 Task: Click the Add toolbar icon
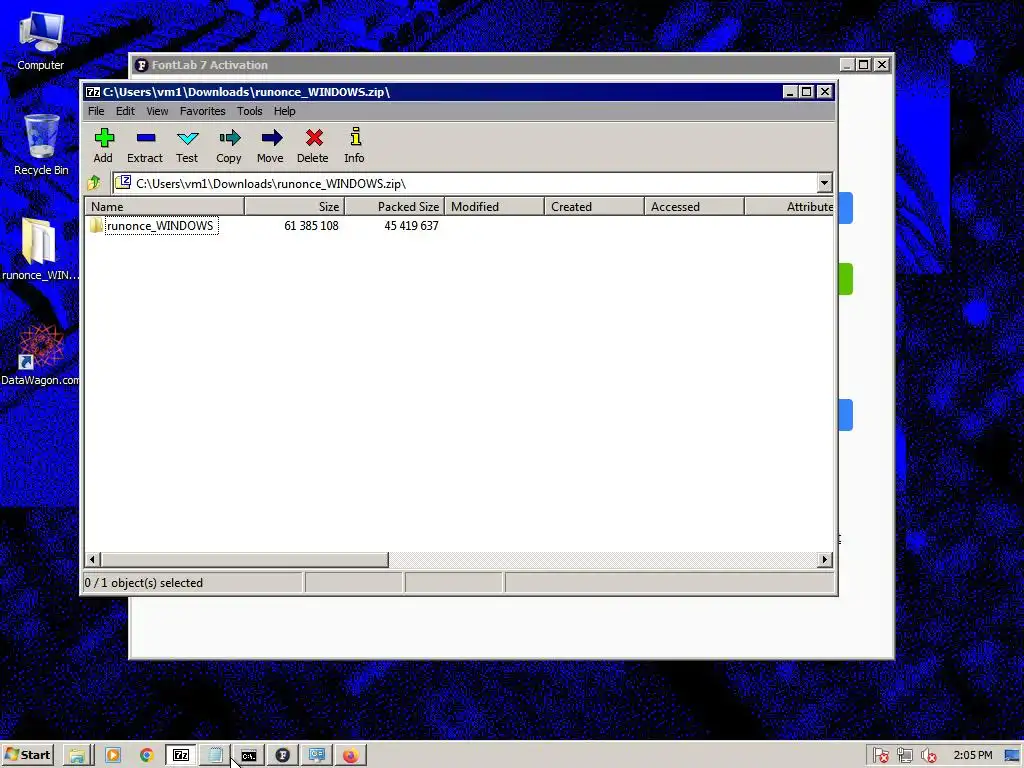(104, 138)
